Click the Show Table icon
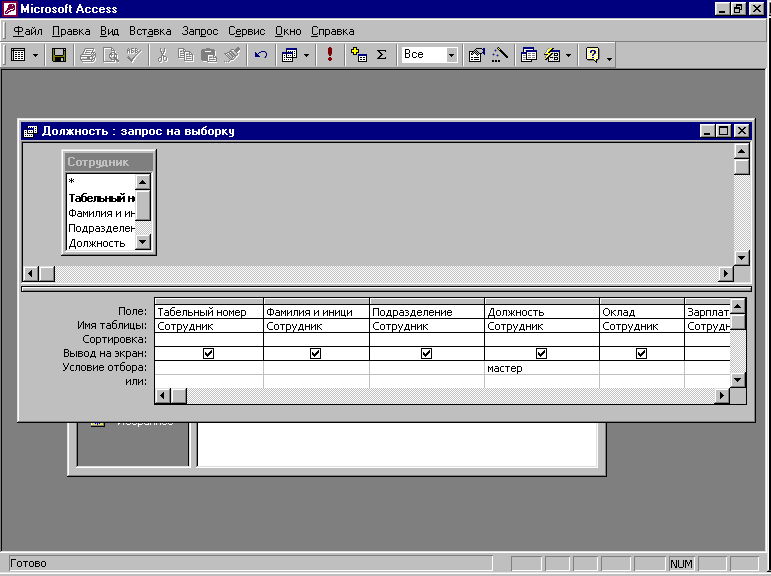This screenshot has width=771, height=576. pyautogui.click(x=359, y=55)
